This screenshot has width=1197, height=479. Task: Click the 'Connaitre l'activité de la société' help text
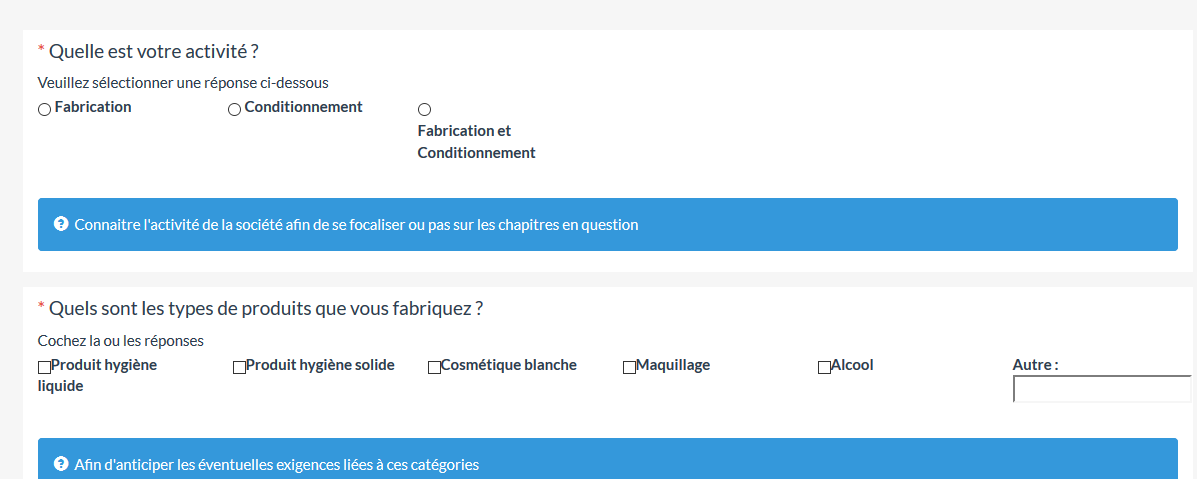click(356, 225)
